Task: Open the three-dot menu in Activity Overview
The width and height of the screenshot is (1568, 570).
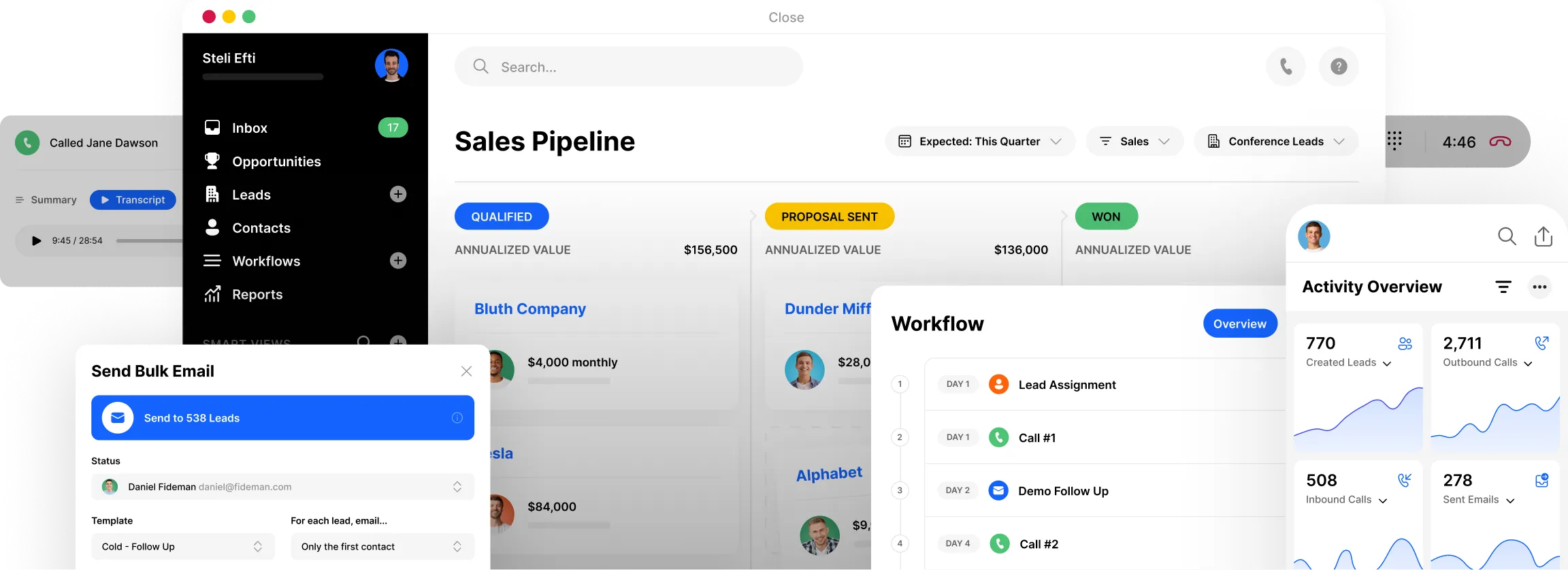Action: pos(1539,287)
